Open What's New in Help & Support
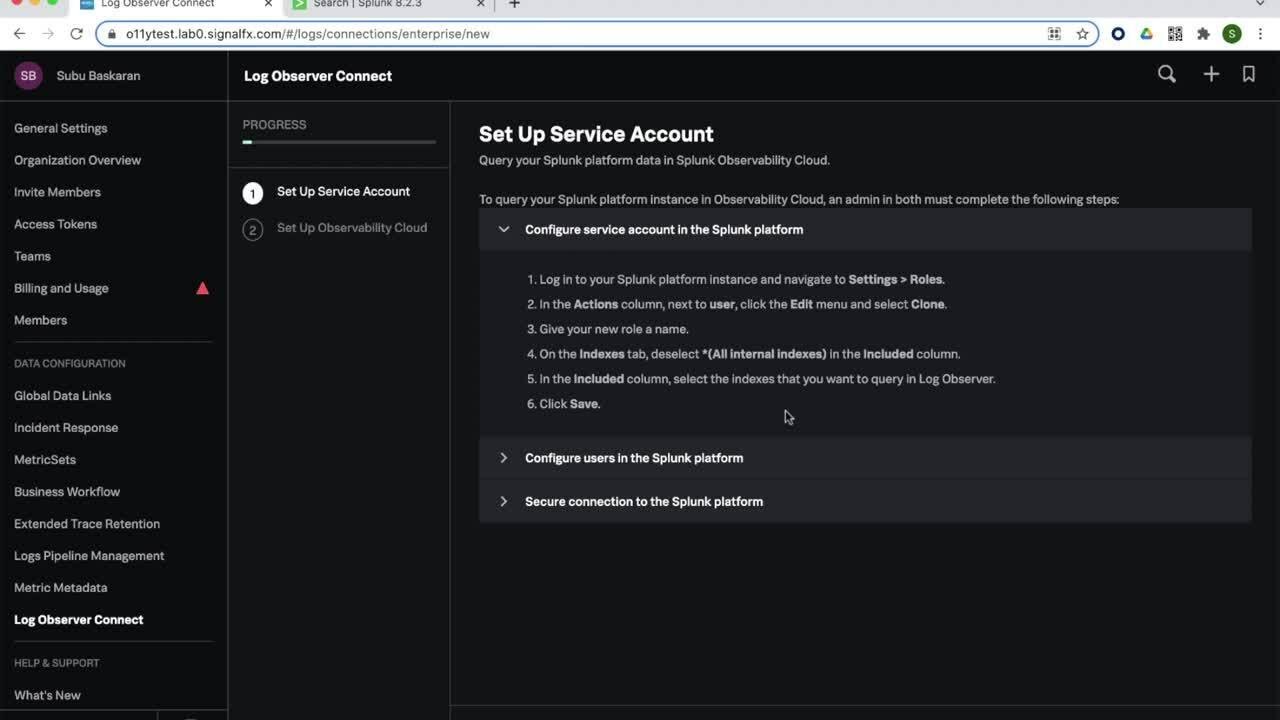The width and height of the screenshot is (1280, 720). tap(47, 695)
